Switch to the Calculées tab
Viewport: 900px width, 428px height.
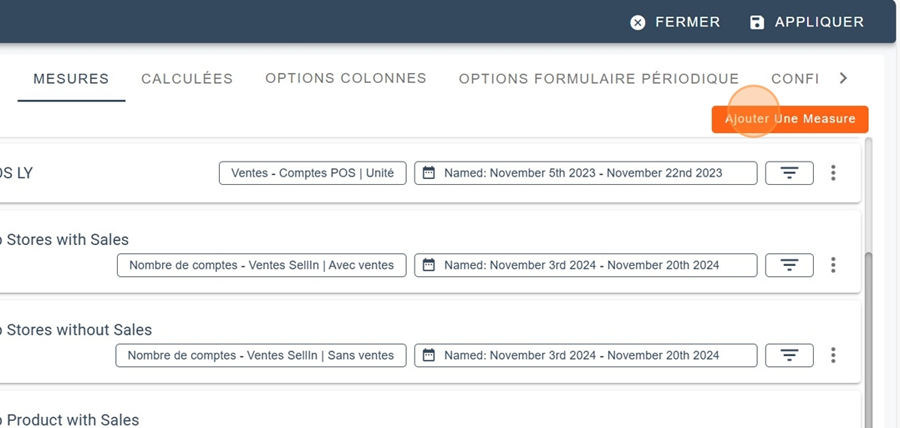[187, 79]
